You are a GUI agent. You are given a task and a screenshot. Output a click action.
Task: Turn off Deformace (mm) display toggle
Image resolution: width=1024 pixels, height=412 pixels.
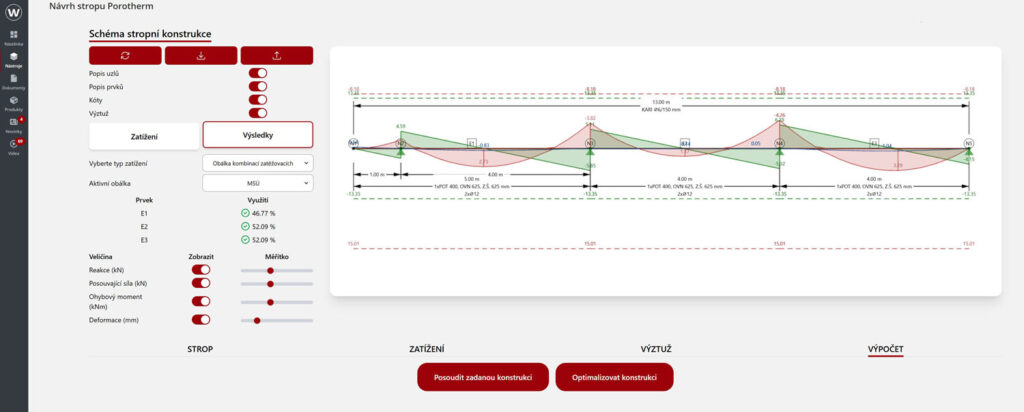[201, 320]
